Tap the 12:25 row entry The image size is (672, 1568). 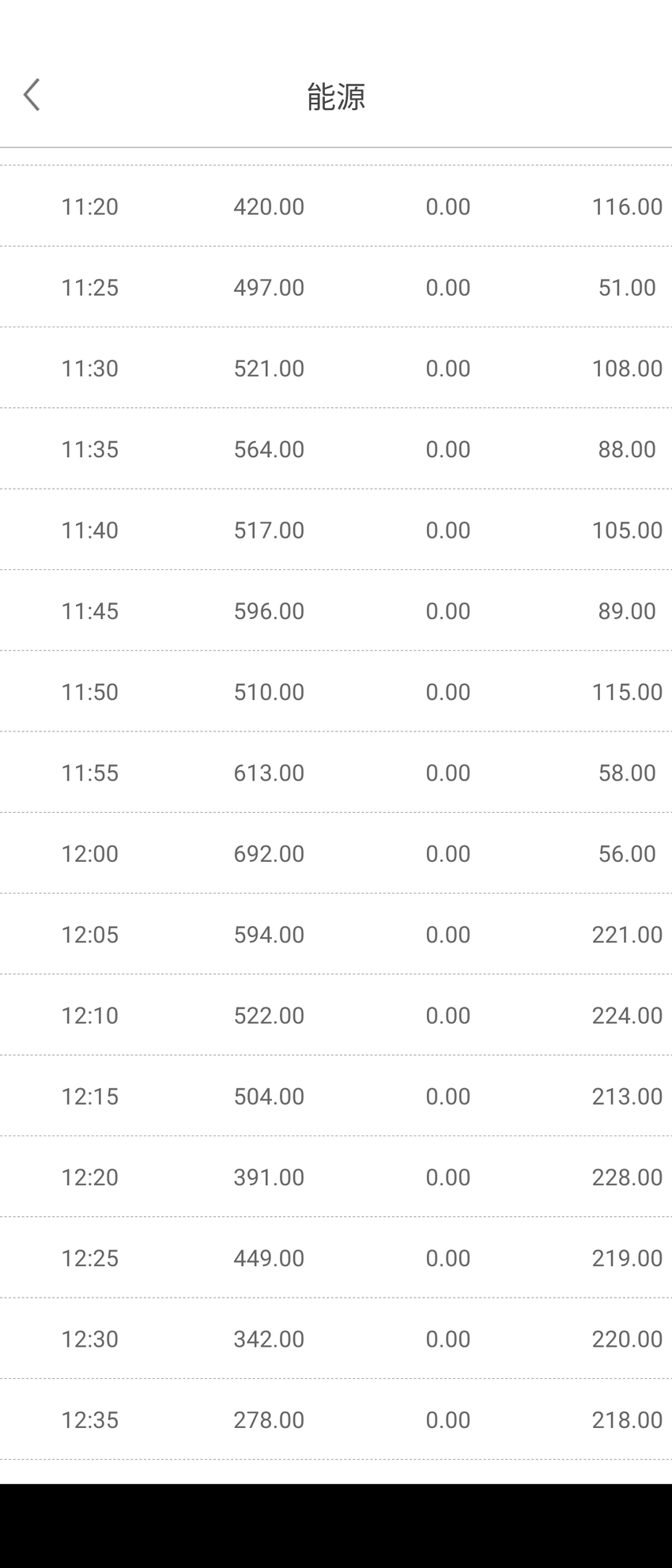click(x=336, y=1258)
